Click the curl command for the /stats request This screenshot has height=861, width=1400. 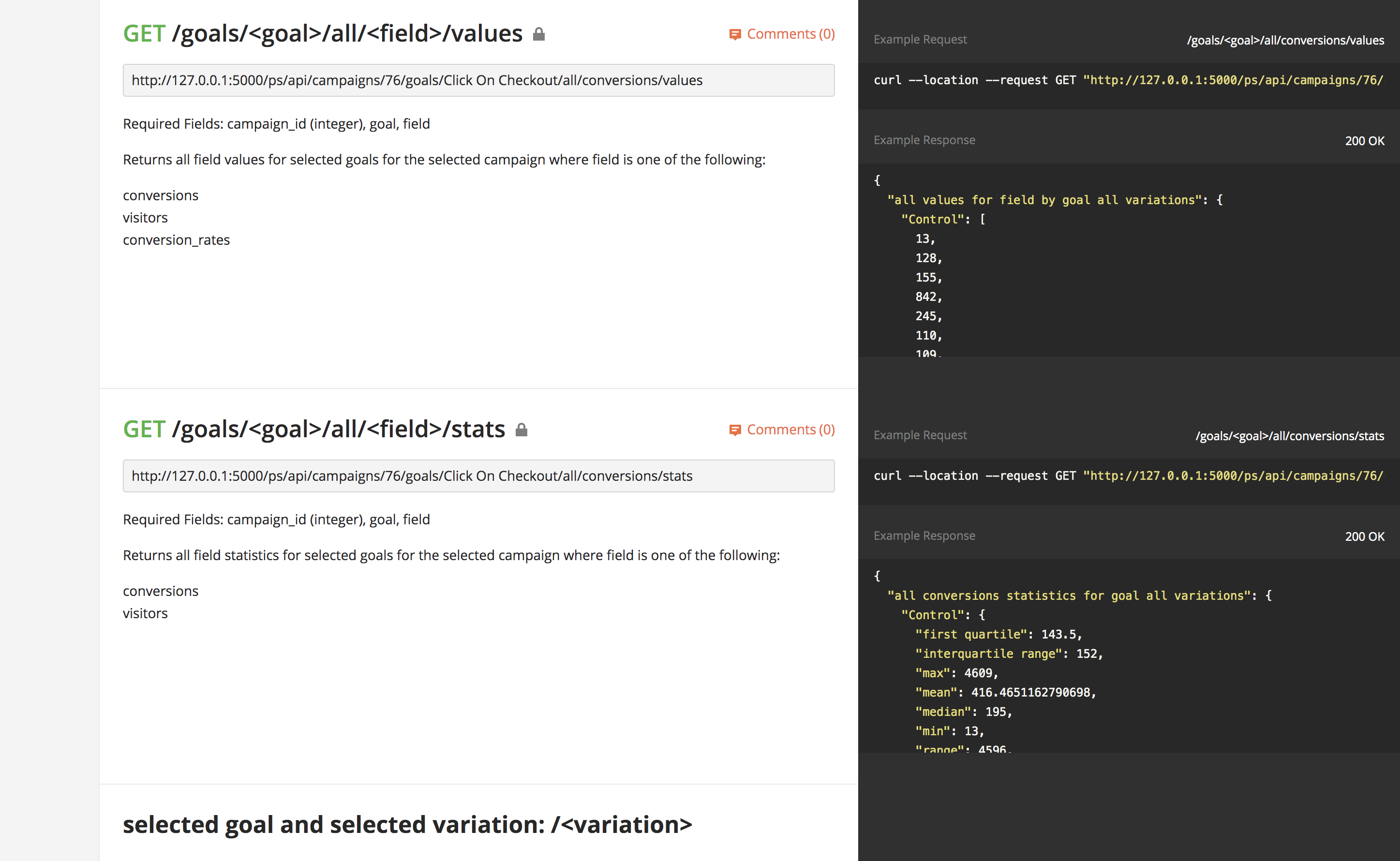click(1127, 476)
